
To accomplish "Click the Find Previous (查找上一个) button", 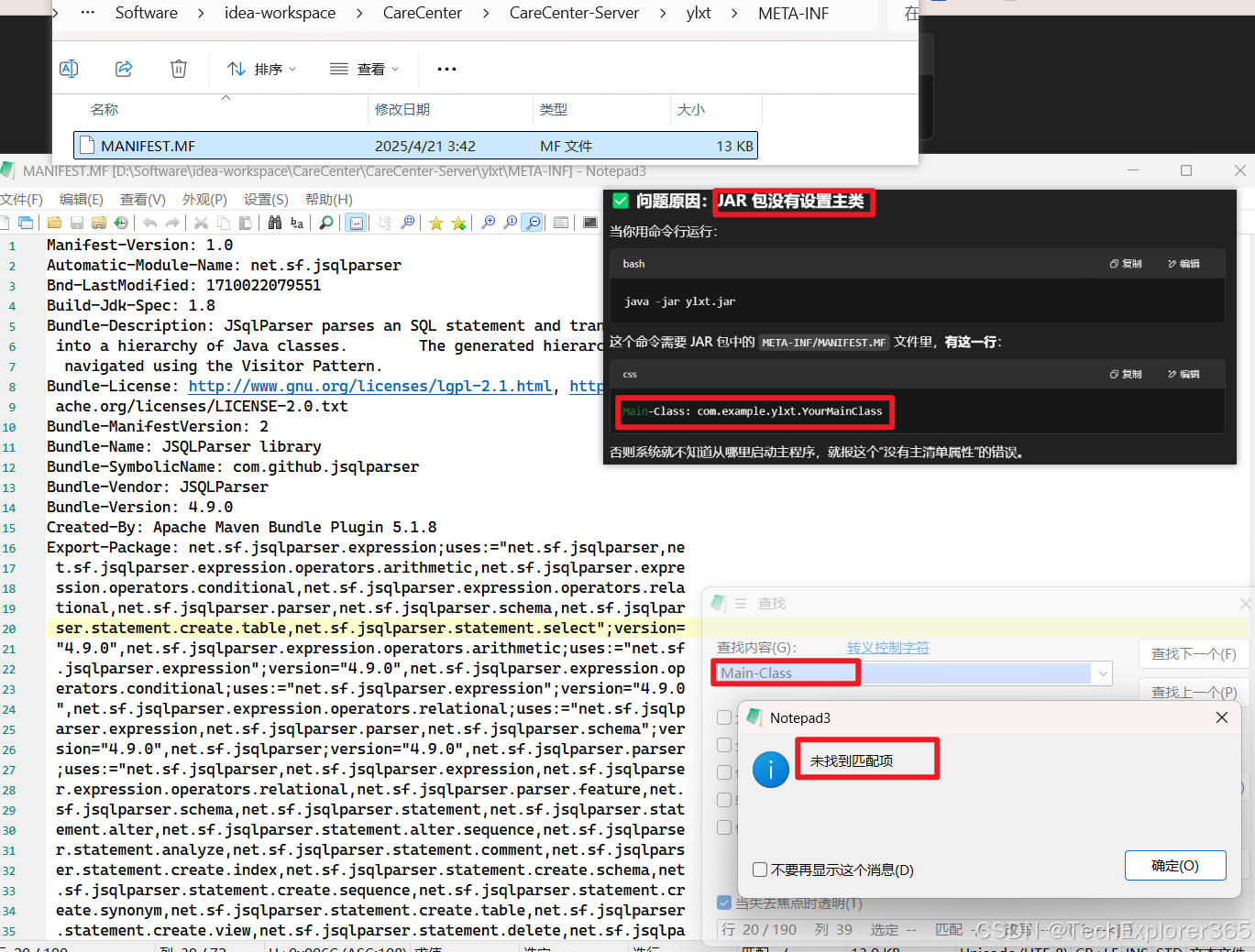I will [1193, 691].
